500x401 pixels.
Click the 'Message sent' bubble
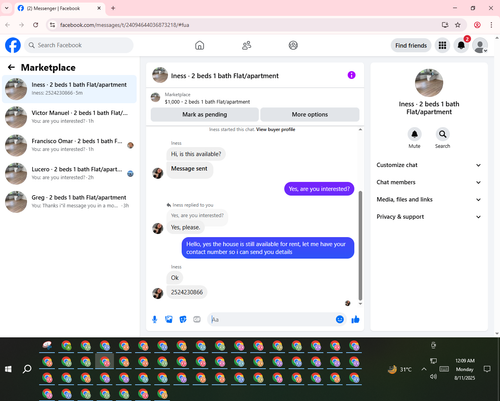click(x=189, y=169)
